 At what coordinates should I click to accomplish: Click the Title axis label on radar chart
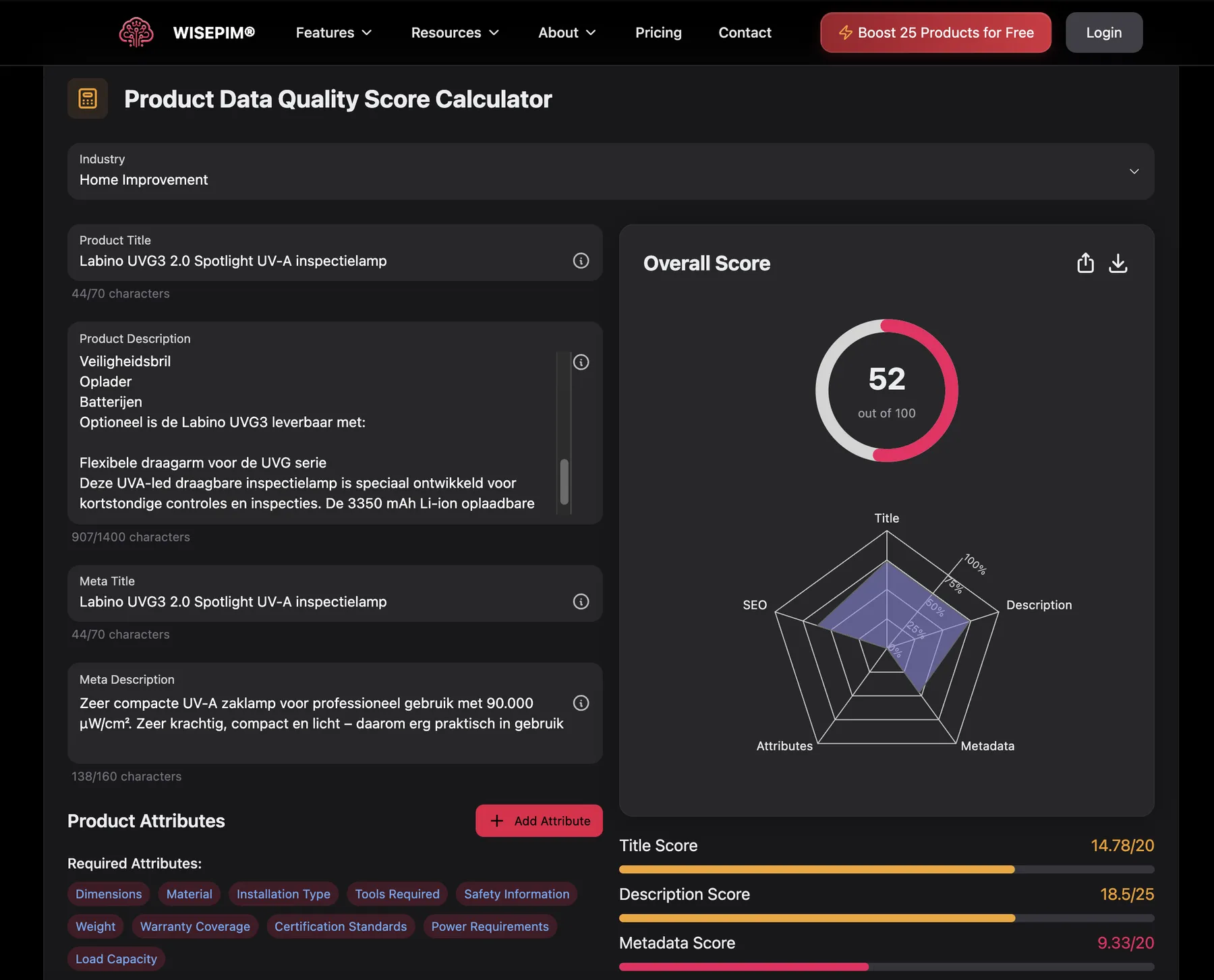pos(887,518)
